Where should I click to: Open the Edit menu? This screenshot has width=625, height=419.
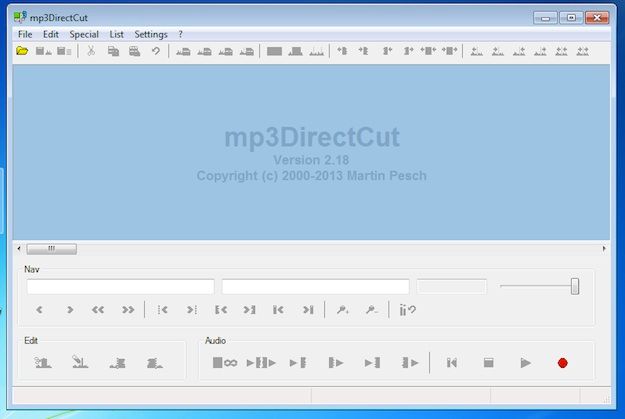click(x=51, y=34)
